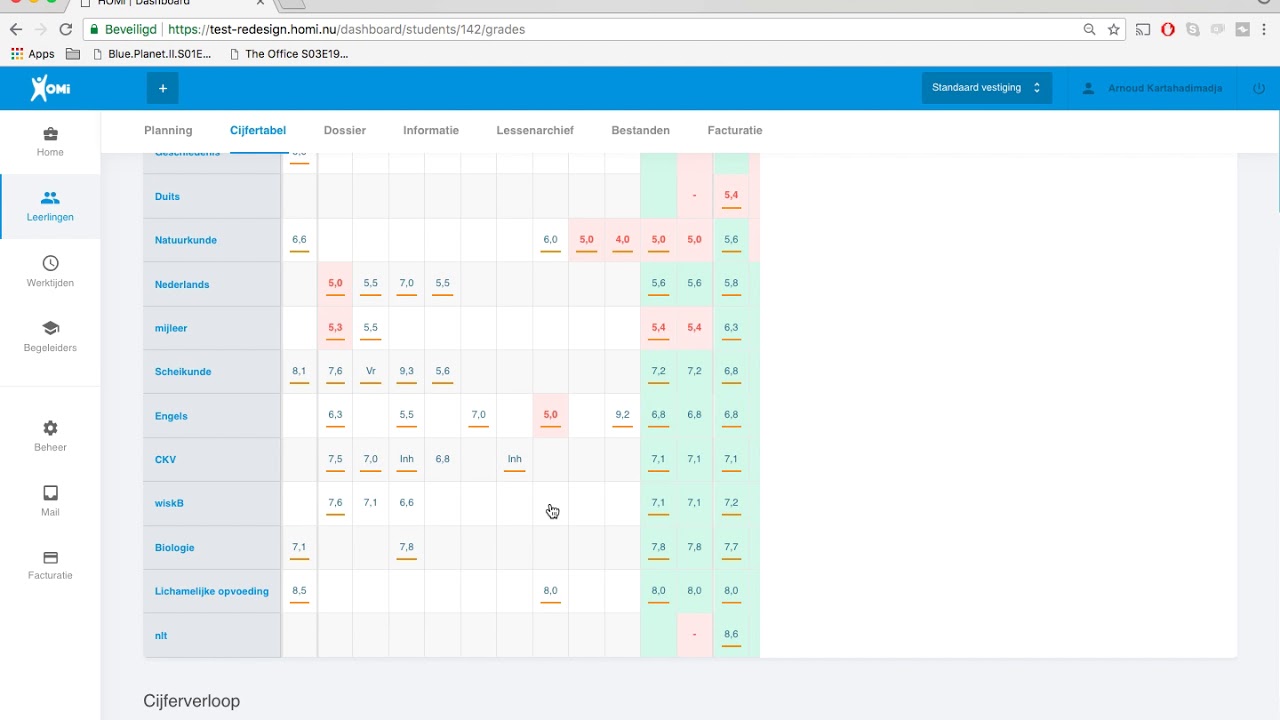Image resolution: width=1280 pixels, height=720 pixels.
Task: Click Lichamelijke opvoeding subject link
Action: (x=212, y=591)
